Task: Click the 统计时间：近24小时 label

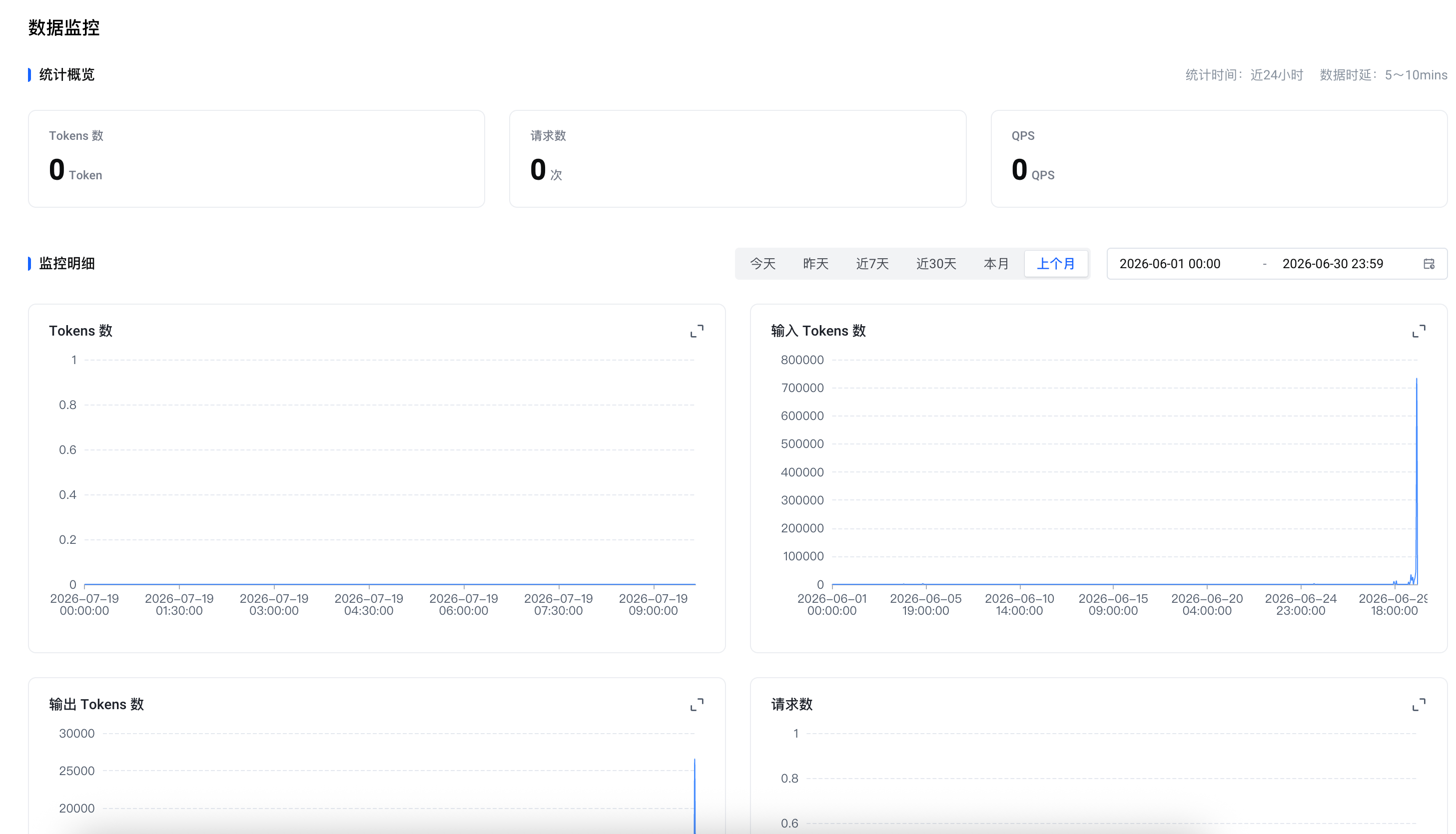Action: coord(1244,75)
